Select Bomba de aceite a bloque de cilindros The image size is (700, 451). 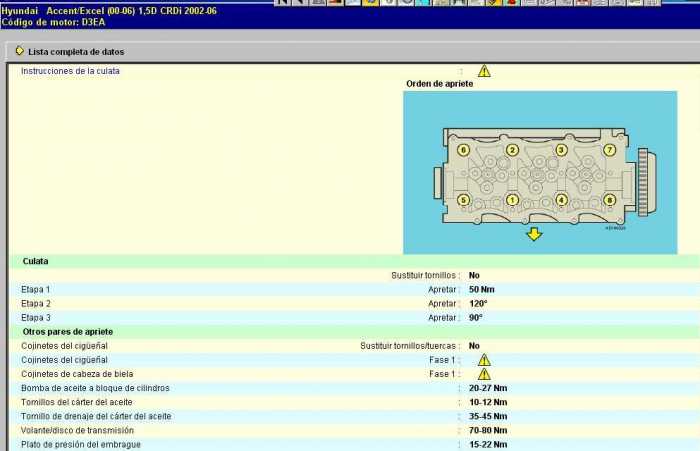(x=95, y=388)
